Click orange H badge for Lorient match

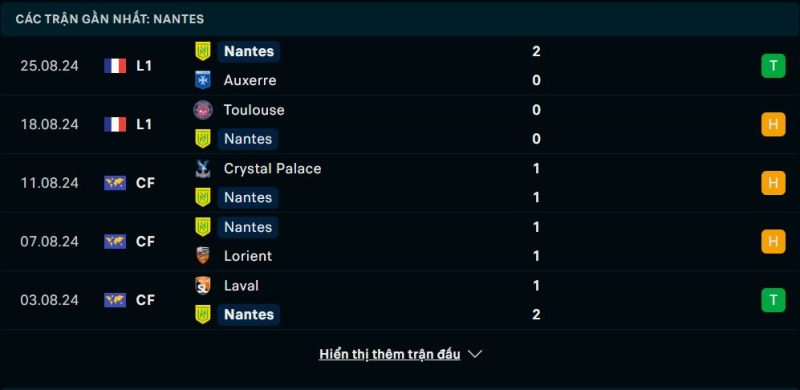coord(773,241)
